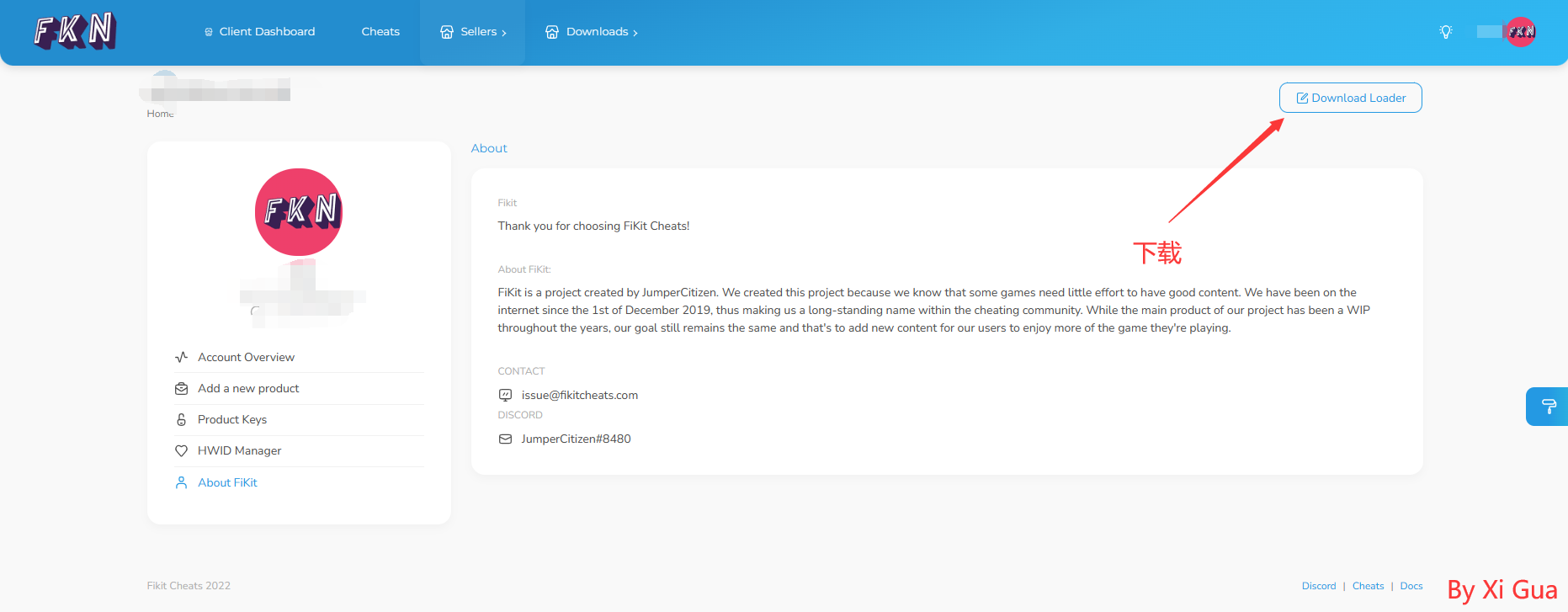This screenshot has height=612, width=1568.
Task: Click the Home breadcrumb link
Action: (160, 114)
